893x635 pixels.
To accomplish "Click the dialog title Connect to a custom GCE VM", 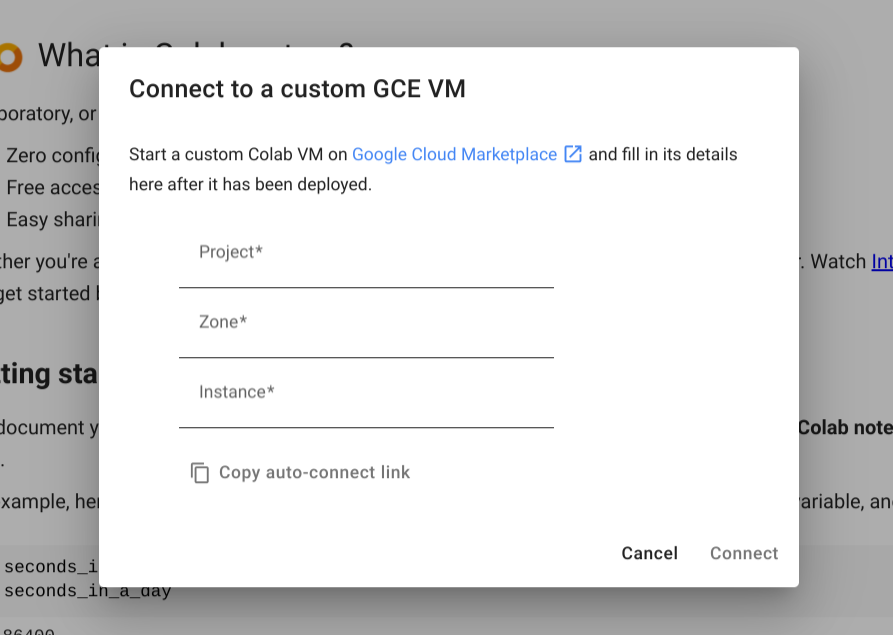I will click(297, 89).
